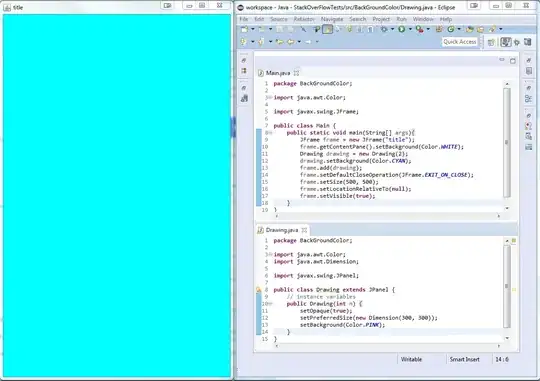Click the cyan panel in the title window
The image size is (540, 381).
click(x=117, y=195)
